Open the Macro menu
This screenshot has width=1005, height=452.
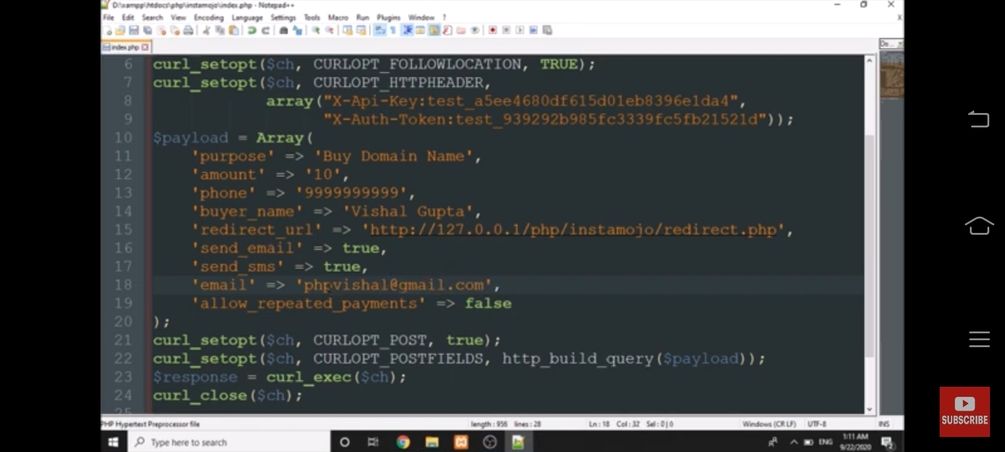tap(338, 17)
